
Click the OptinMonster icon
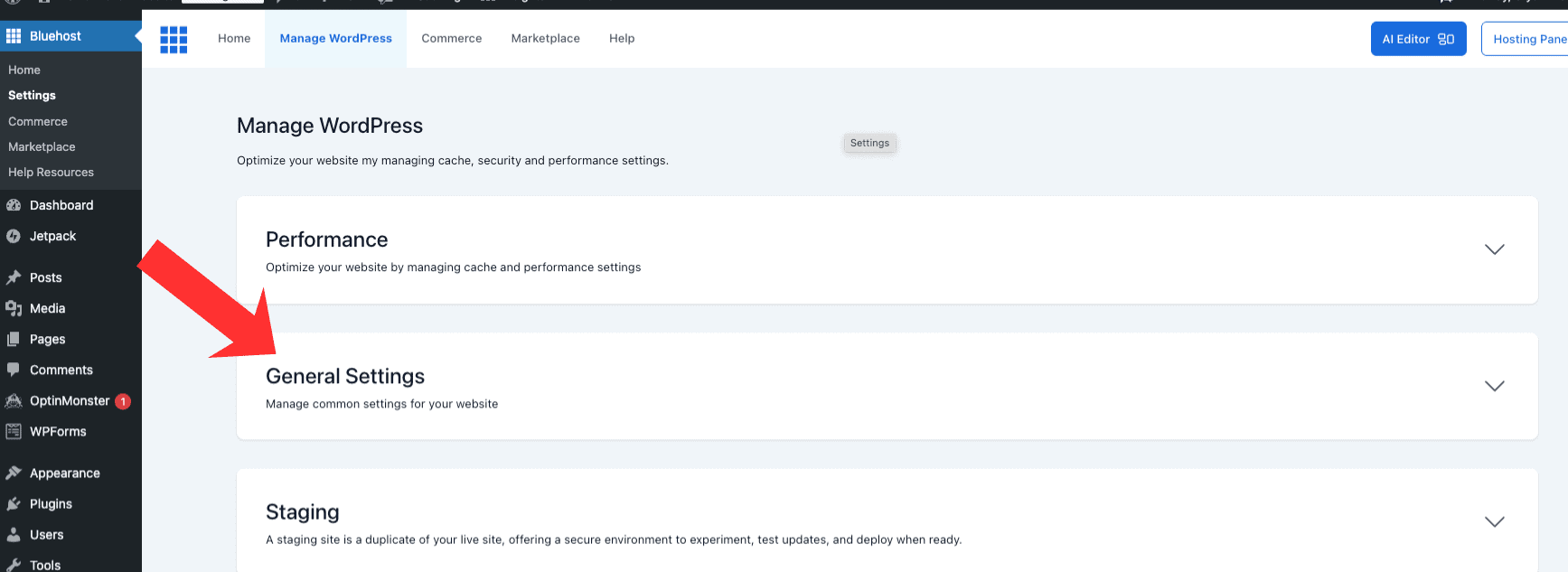pyautogui.click(x=14, y=400)
